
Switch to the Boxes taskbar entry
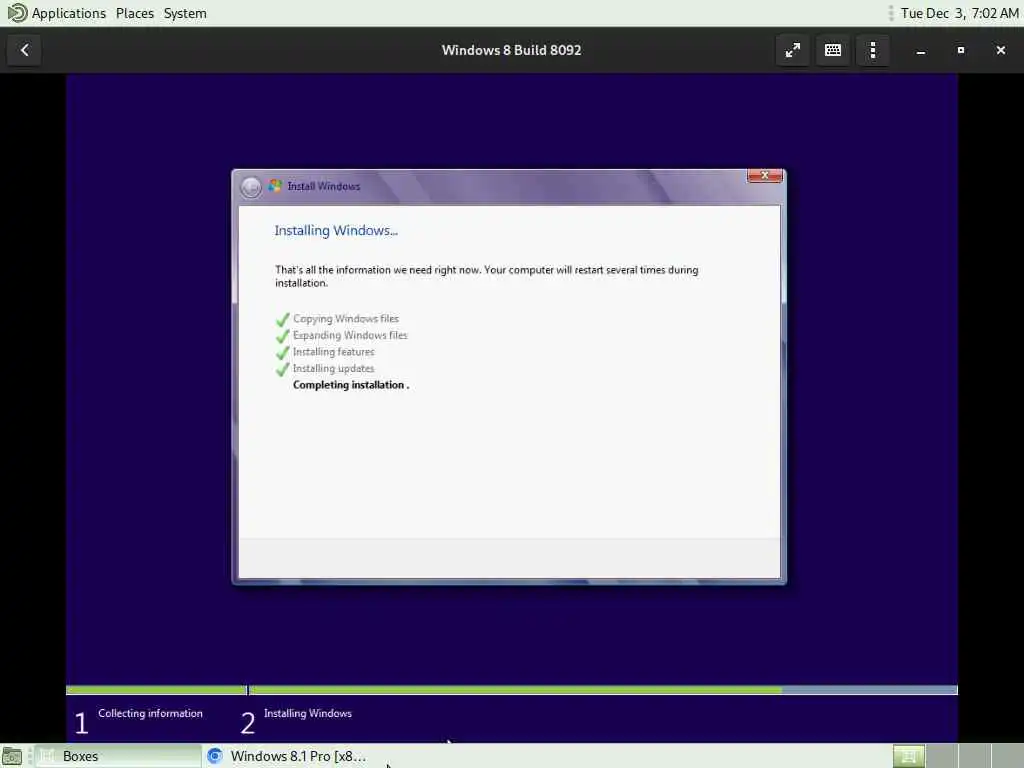(x=118, y=756)
